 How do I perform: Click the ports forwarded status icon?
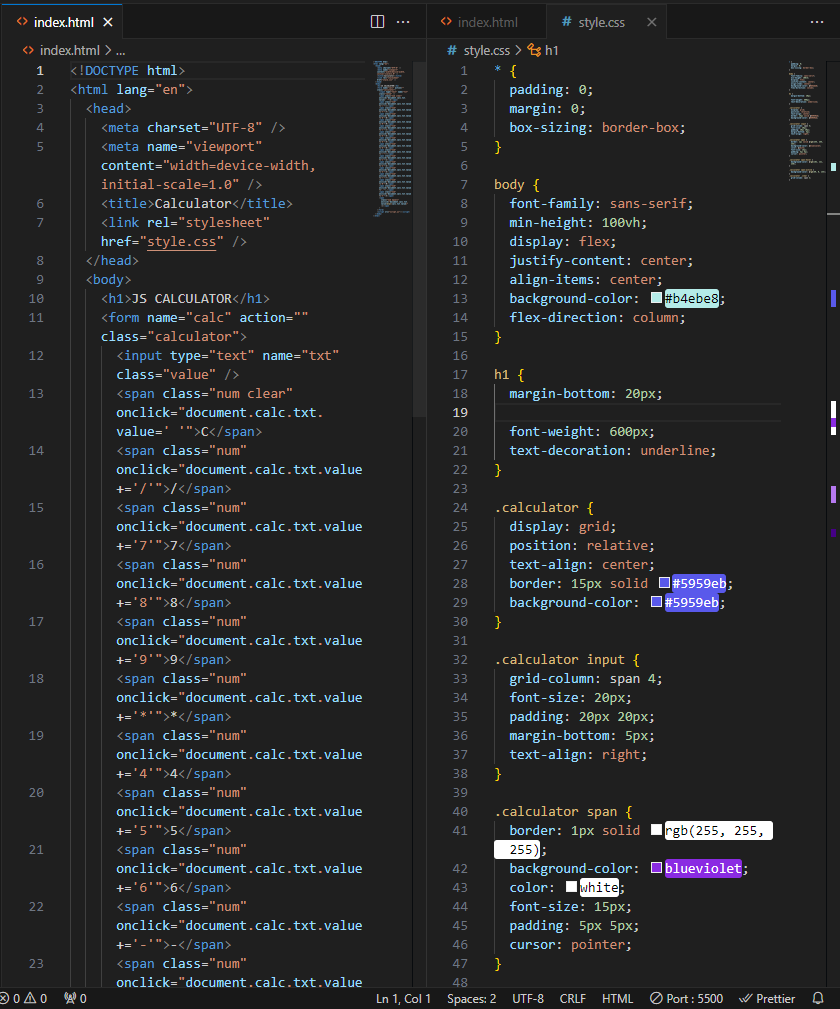click(75, 998)
